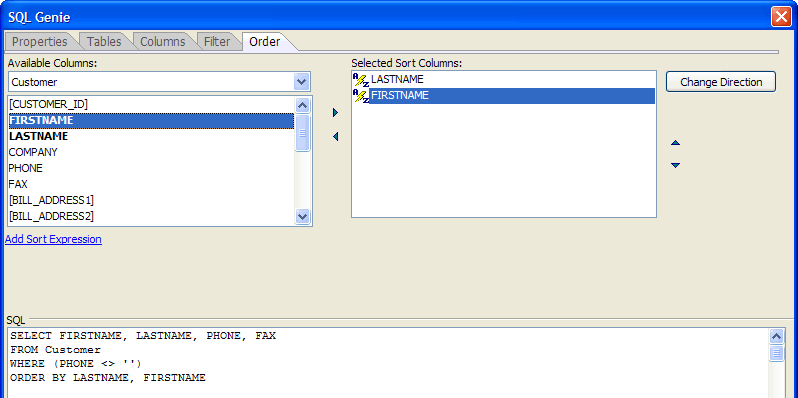This screenshot has width=798, height=398.
Task: Move sort column down with down arrow
Action: tap(675, 165)
